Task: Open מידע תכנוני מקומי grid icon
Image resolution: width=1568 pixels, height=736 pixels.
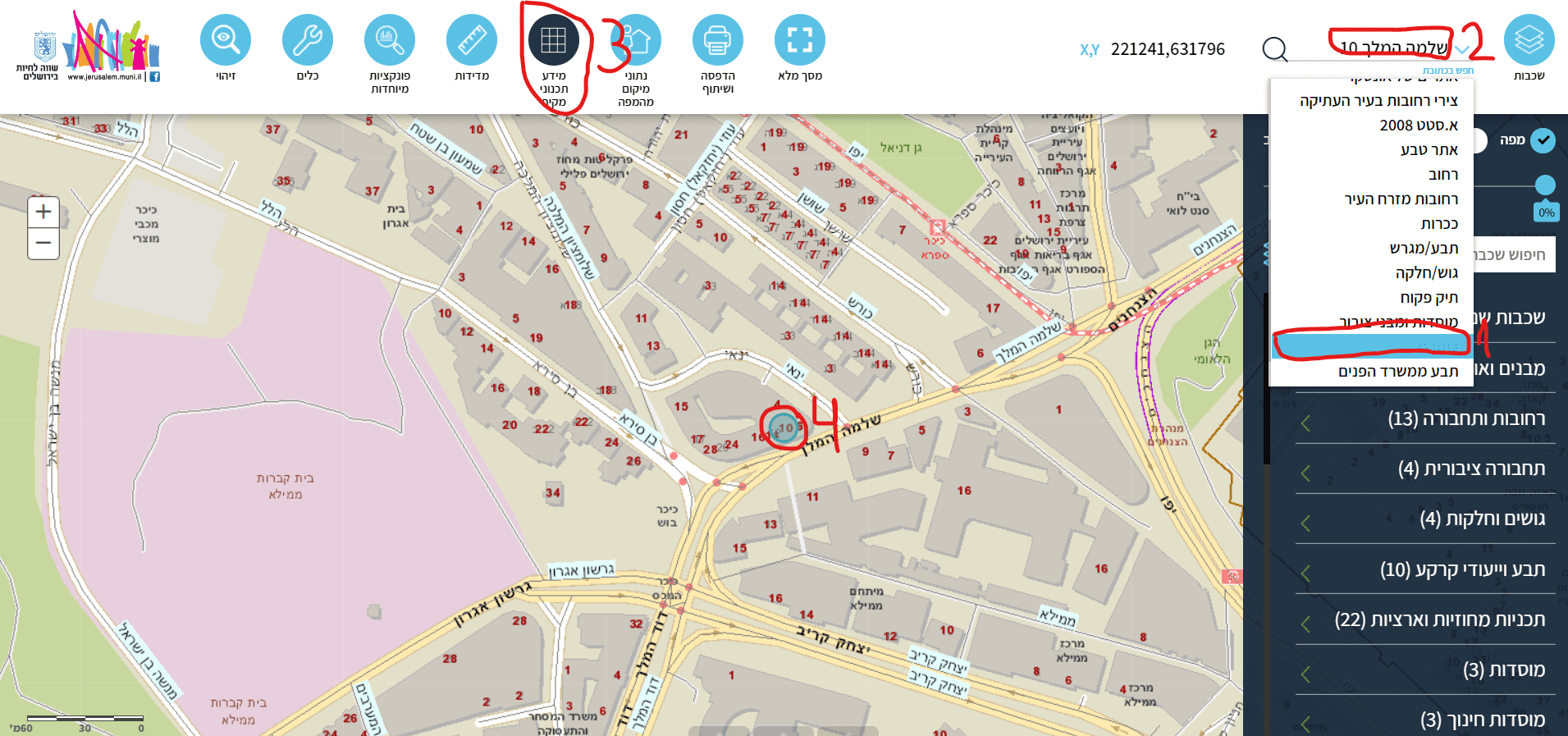Action: (x=554, y=39)
